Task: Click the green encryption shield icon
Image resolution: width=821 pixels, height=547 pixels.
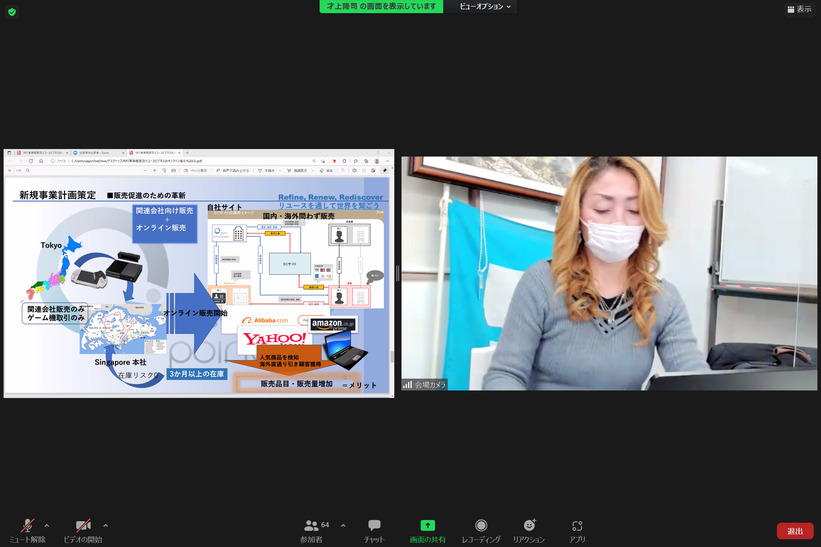Action: click(12, 12)
